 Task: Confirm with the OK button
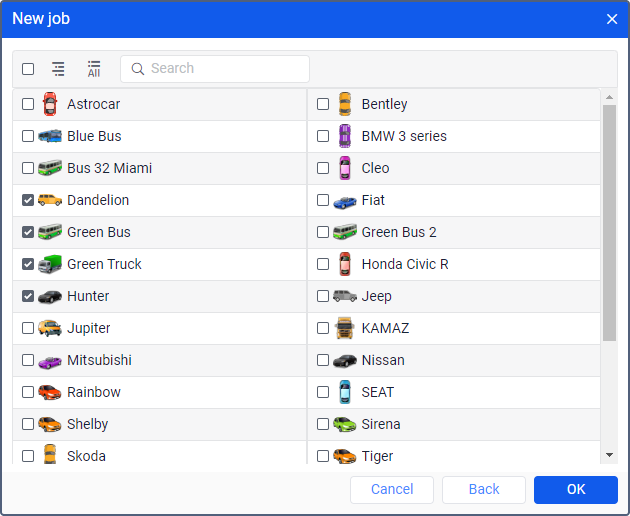pyautogui.click(x=576, y=490)
